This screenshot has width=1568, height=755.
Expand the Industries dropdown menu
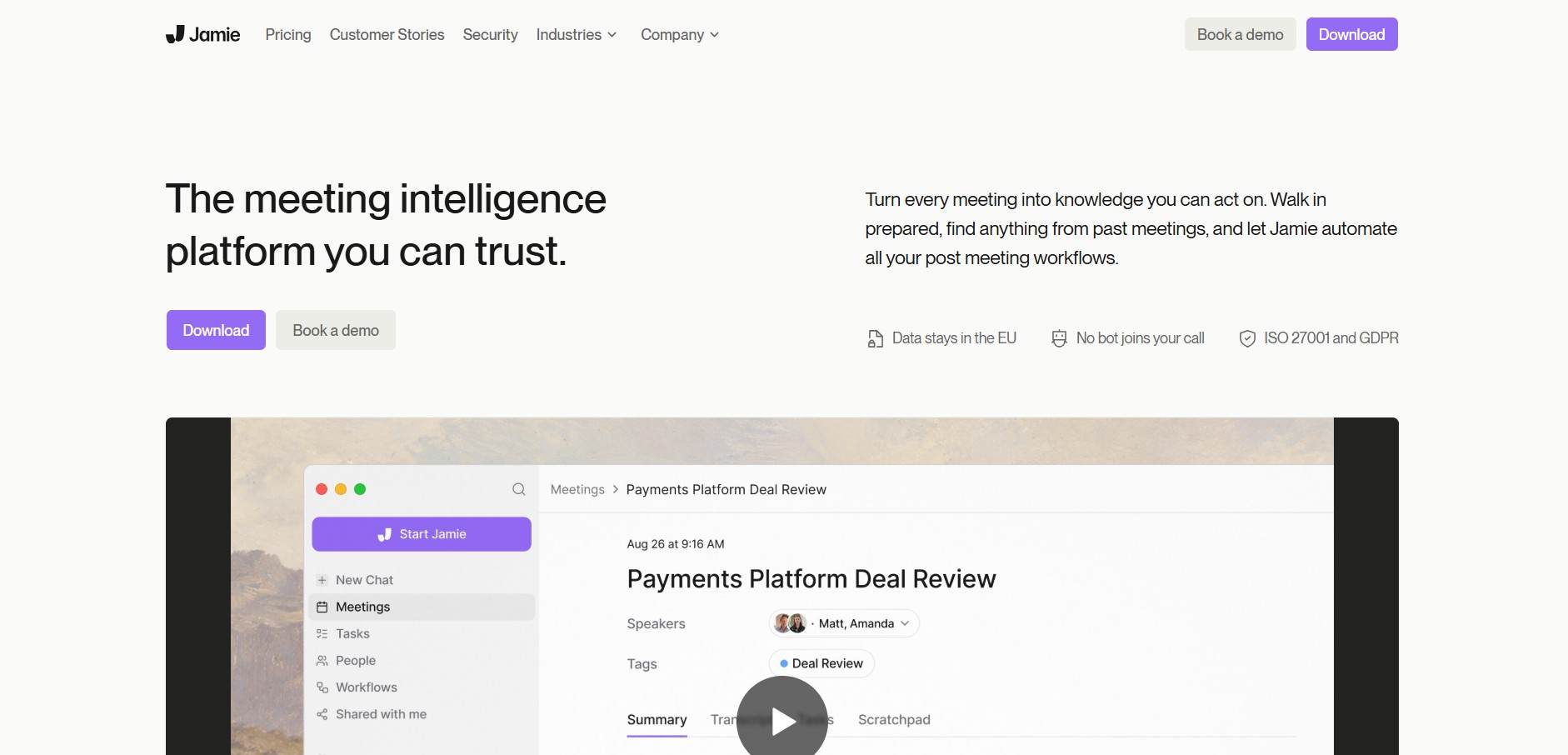tap(577, 34)
